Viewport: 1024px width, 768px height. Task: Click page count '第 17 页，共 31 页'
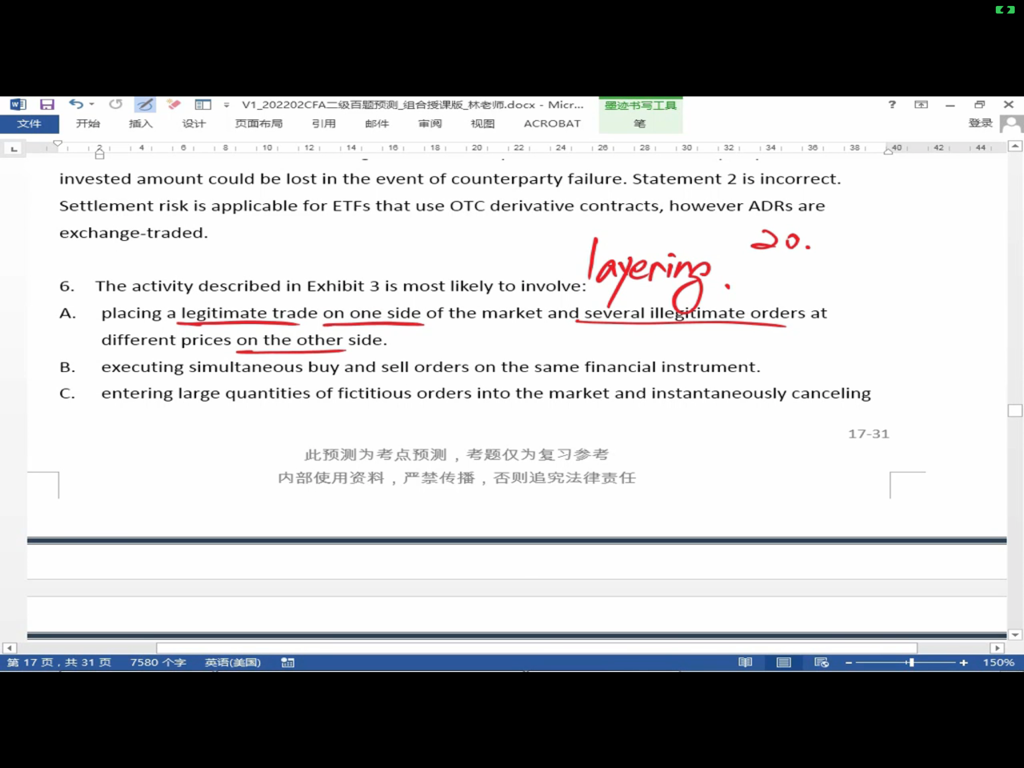pos(59,662)
